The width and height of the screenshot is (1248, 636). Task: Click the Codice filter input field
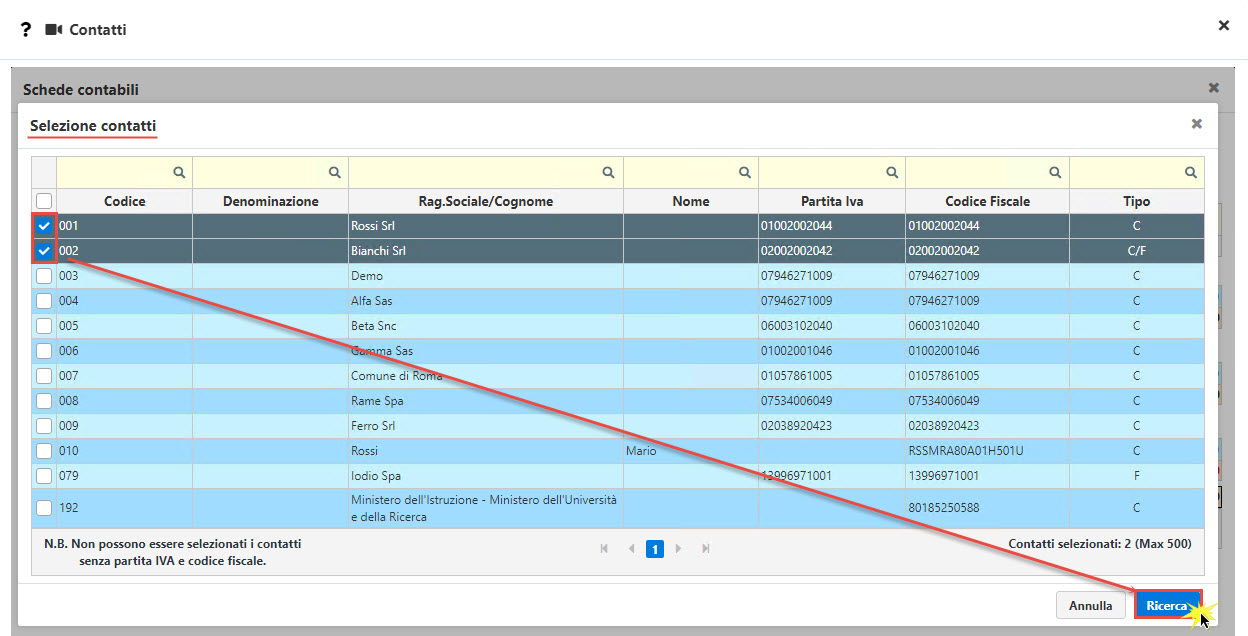(124, 172)
